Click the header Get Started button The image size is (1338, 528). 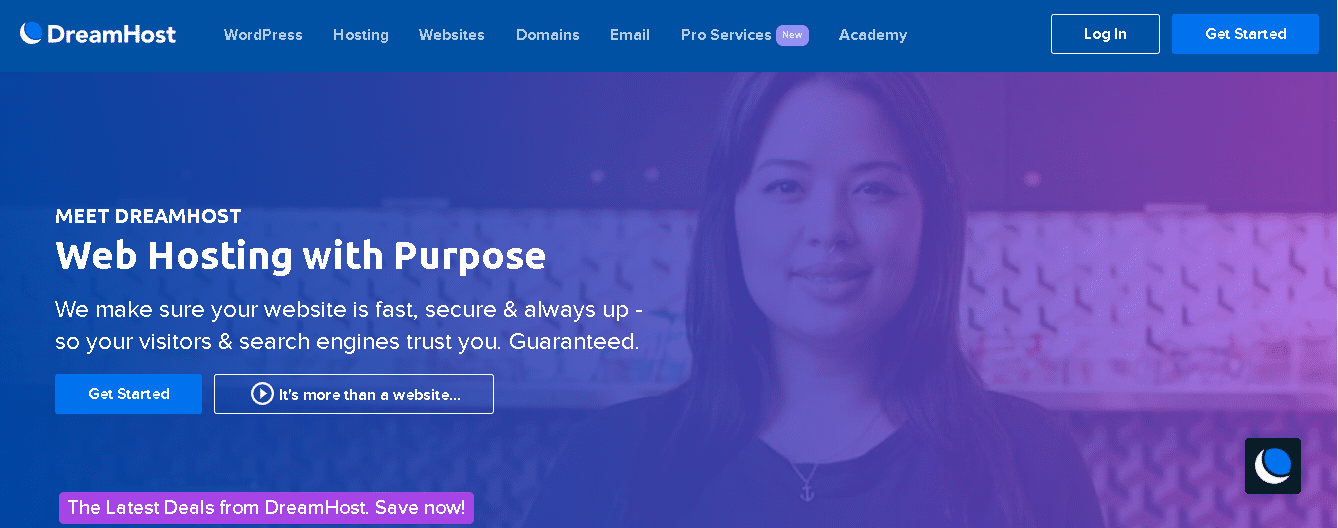[1245, 34]
